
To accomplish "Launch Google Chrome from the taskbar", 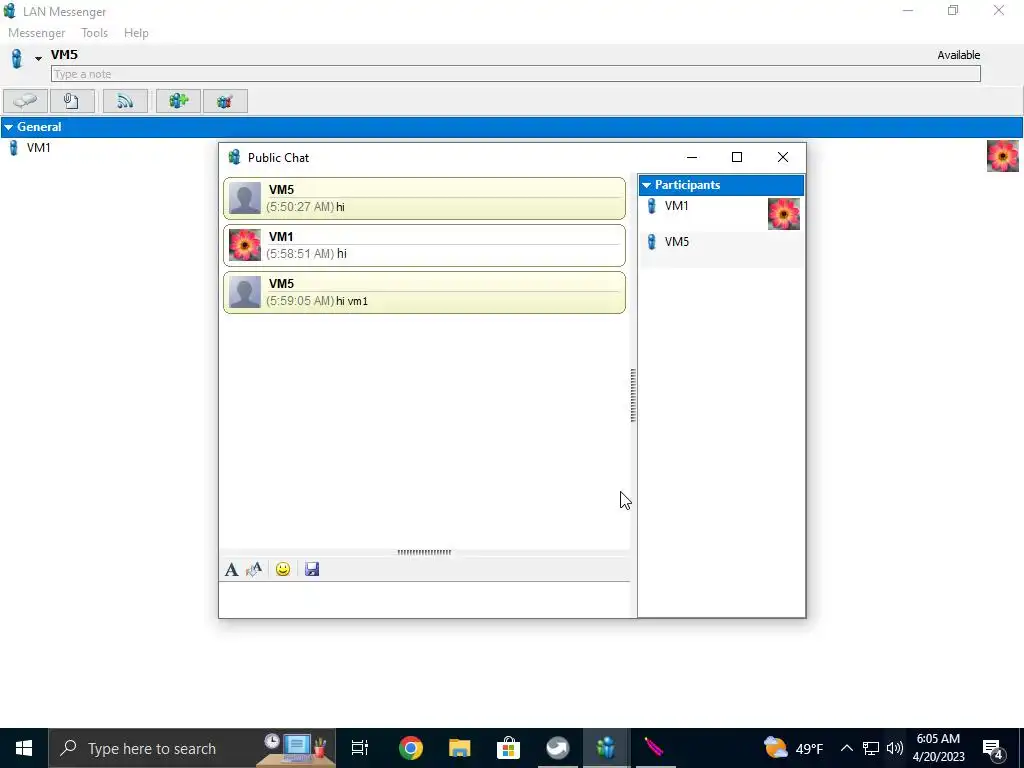I will tap(411, 748).
